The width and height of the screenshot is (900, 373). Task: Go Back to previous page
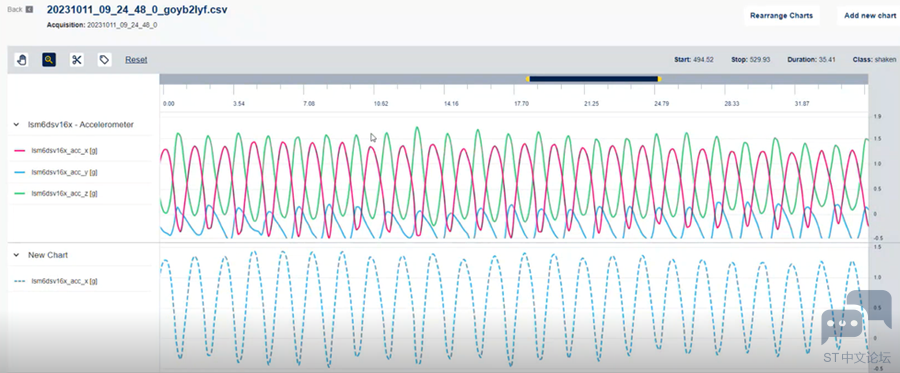15,9
